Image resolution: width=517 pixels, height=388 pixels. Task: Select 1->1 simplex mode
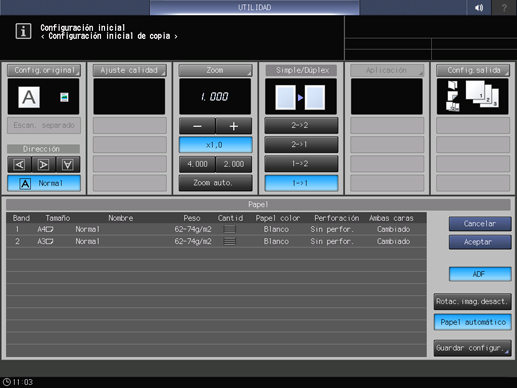click(301, 183)
